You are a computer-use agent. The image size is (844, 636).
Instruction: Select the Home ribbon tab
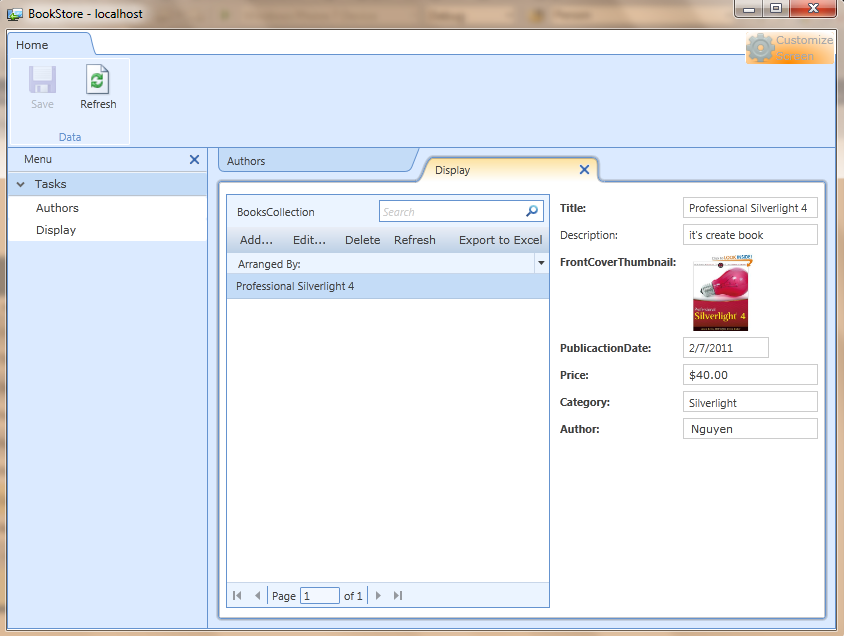tap(32, 45)
